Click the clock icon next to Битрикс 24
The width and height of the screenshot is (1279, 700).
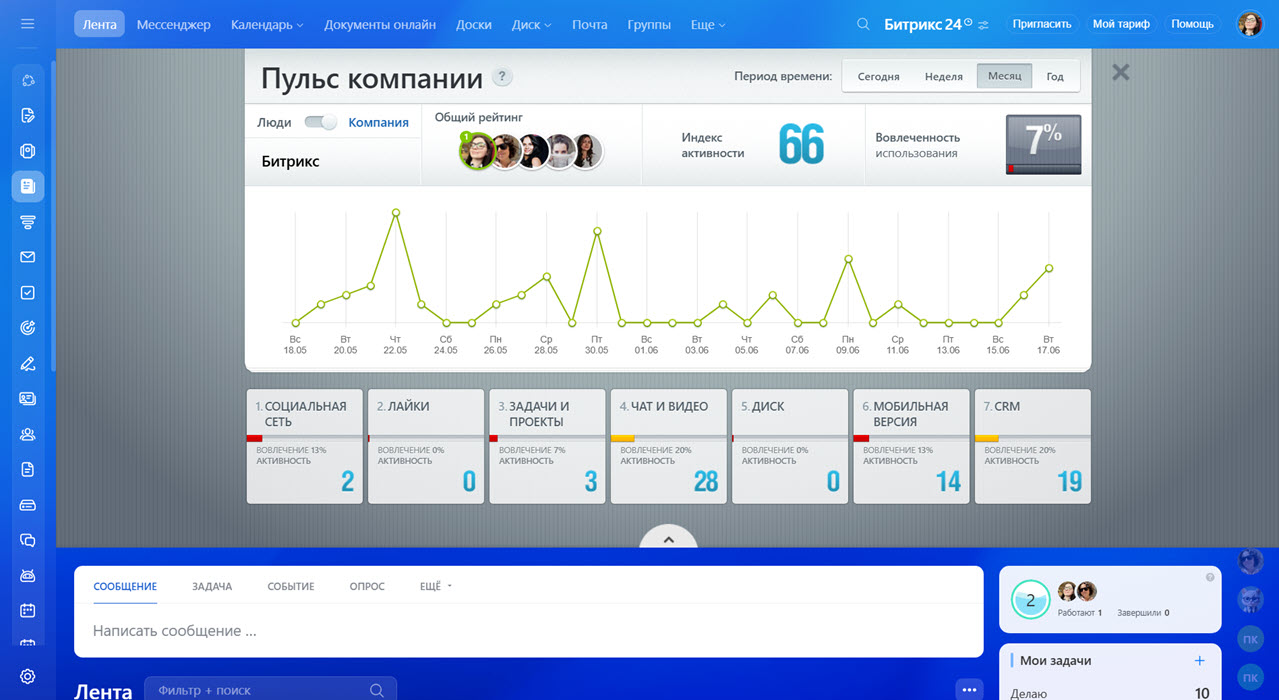[968, 22]
